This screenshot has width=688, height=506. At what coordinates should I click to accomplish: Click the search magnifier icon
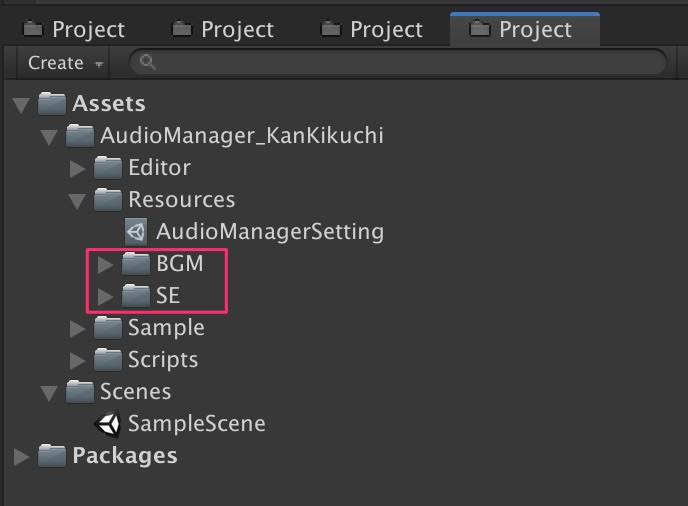point(148,63)
